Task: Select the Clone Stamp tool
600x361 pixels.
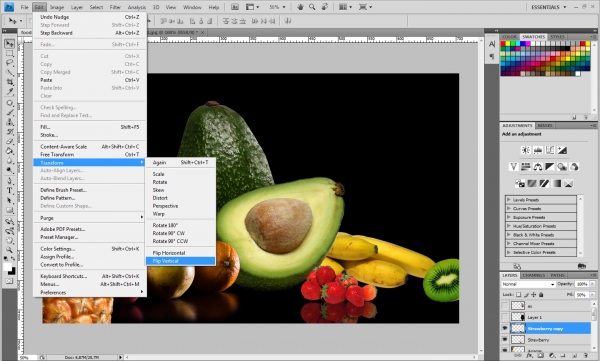Action: pyautogui.click(x=10, y=122)
